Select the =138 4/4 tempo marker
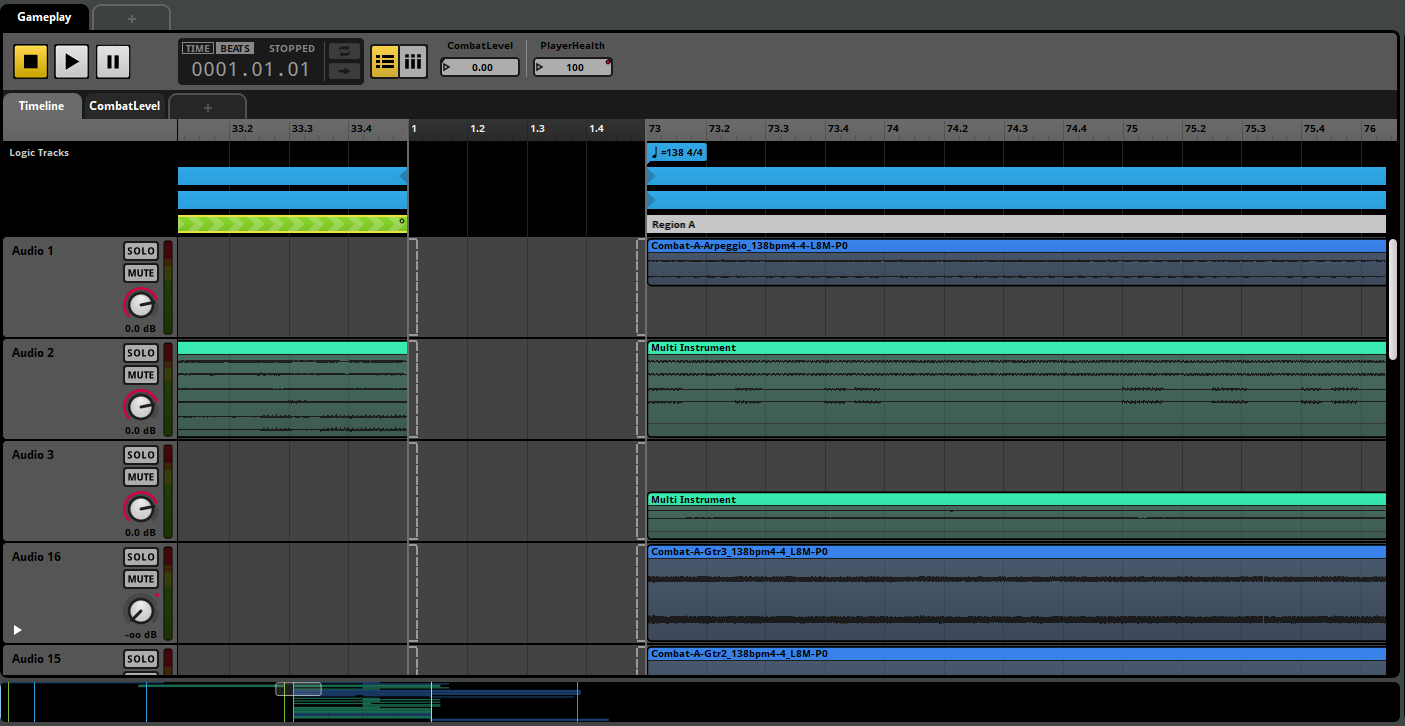 (x=677, y=152)
